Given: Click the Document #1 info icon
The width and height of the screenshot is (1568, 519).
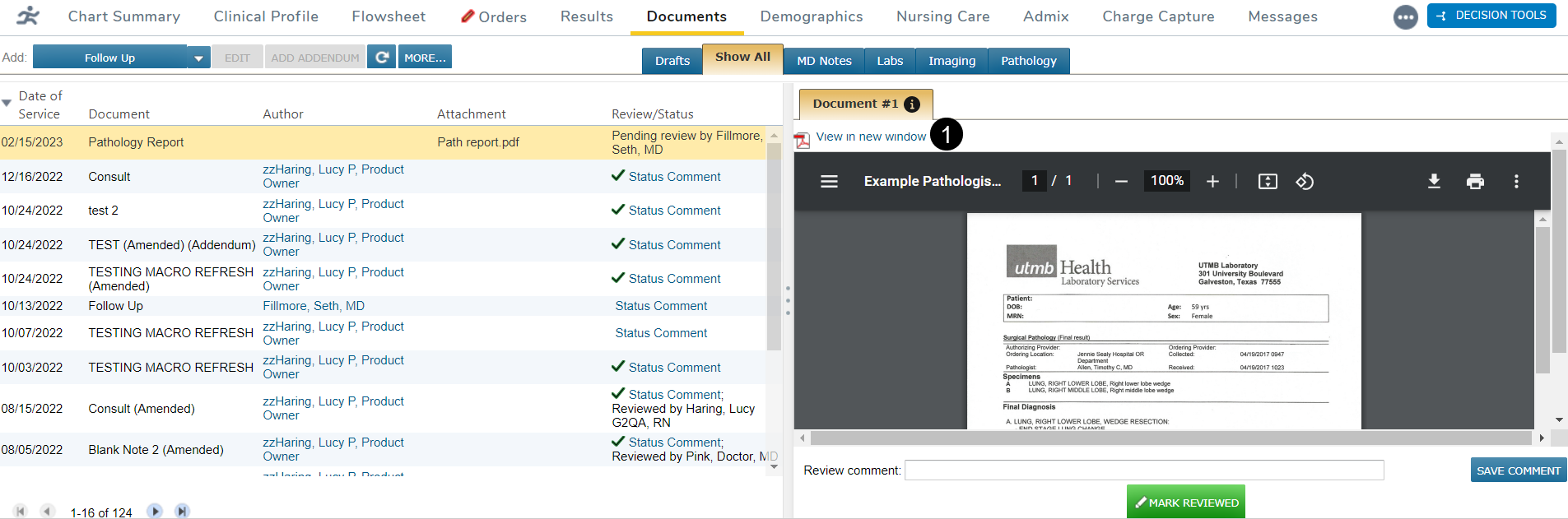Looking at the screenshot, I should (912, 104).
